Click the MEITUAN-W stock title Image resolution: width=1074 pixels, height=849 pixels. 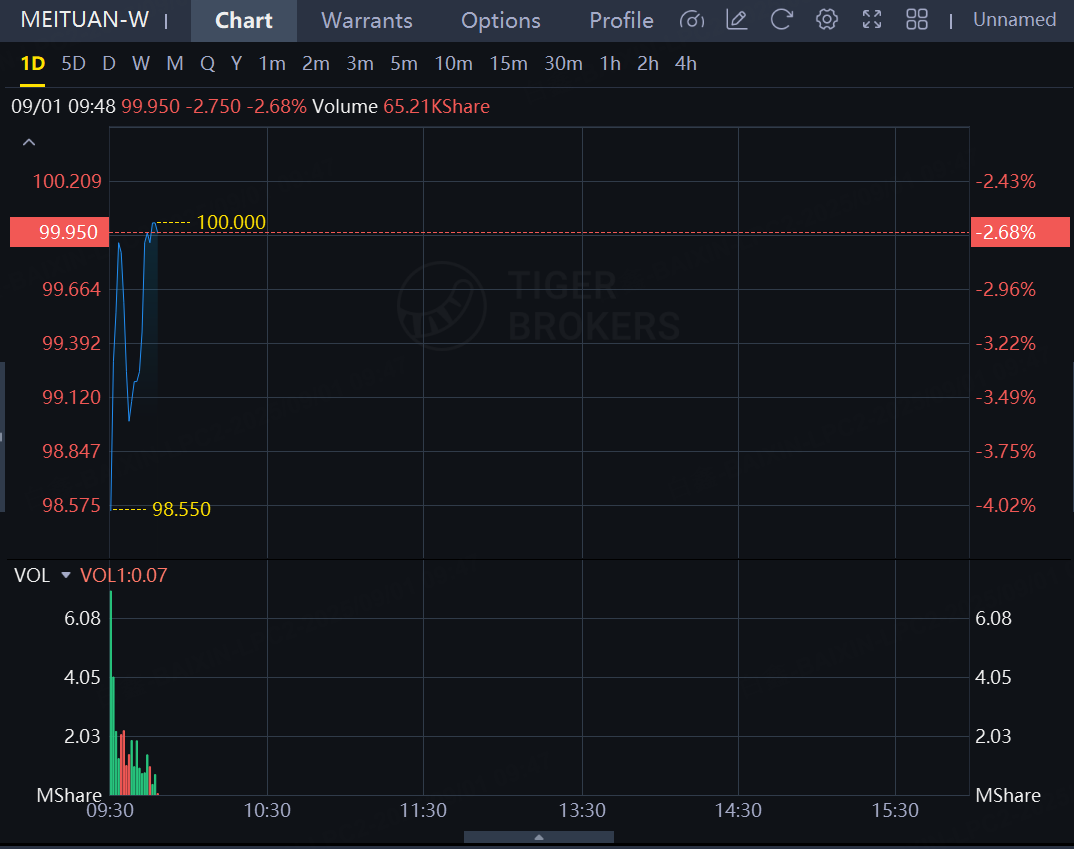click(x=84, y=20)
